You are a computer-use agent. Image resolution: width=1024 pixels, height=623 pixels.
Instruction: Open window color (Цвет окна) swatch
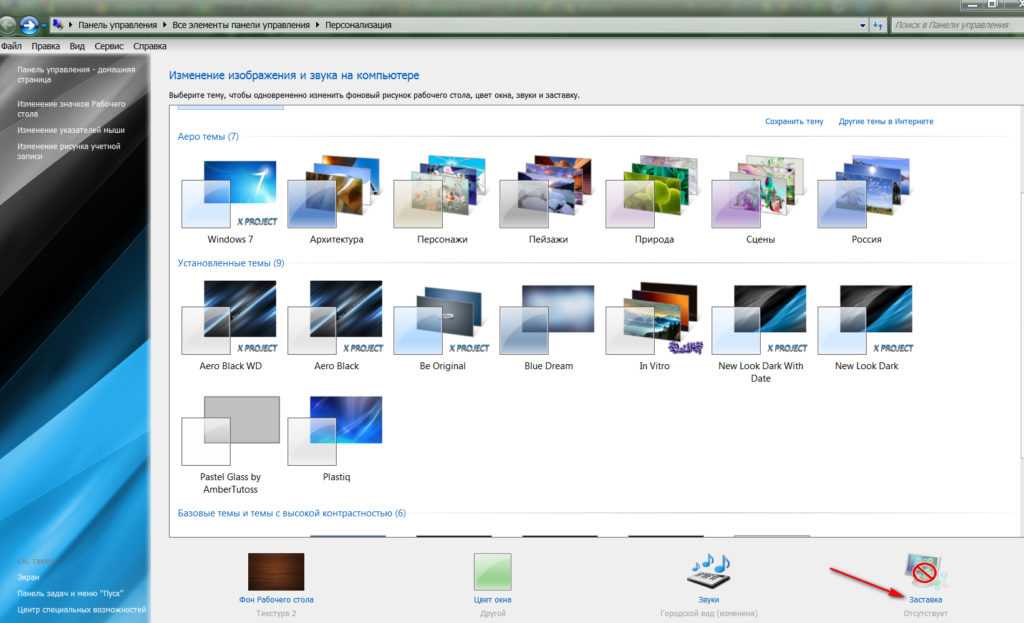492,572
